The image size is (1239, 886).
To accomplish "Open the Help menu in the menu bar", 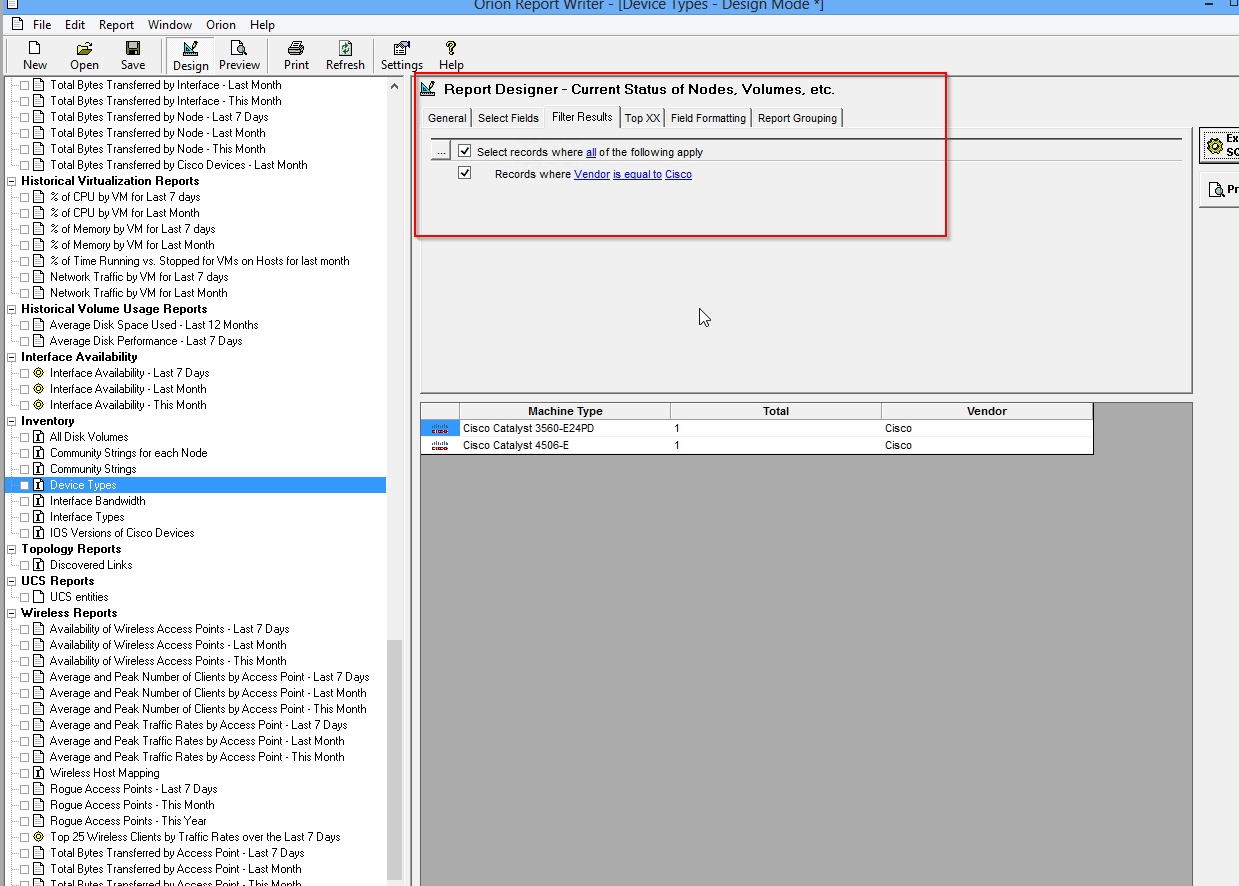I will tap(262, 25).
